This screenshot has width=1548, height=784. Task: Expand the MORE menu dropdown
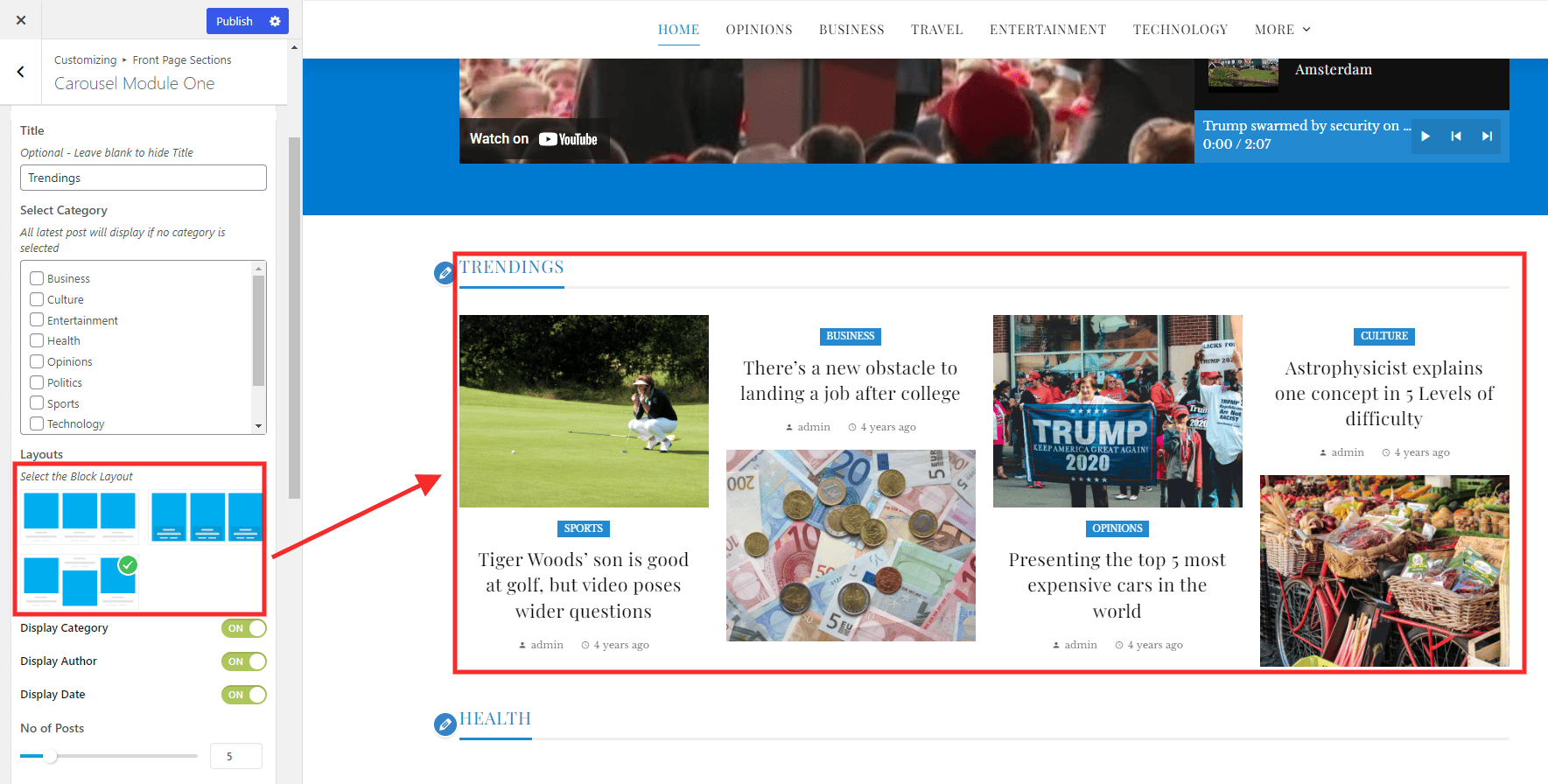1283,30
